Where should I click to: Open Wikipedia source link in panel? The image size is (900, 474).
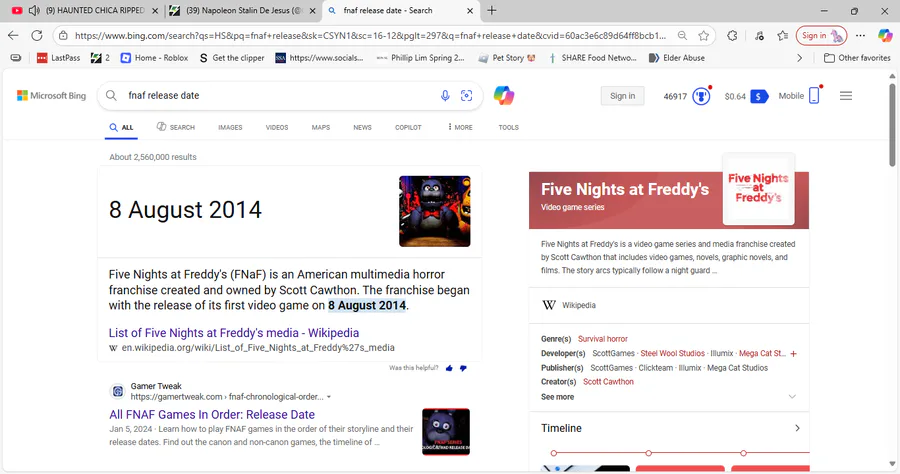[579, 305]
